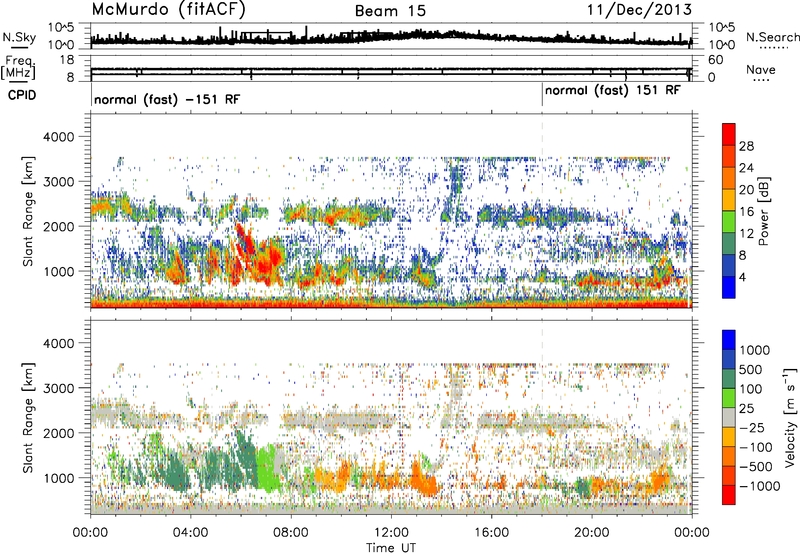Click the 04:00 time tick label
The image size is (800, 554).
(x=190, y=533)
